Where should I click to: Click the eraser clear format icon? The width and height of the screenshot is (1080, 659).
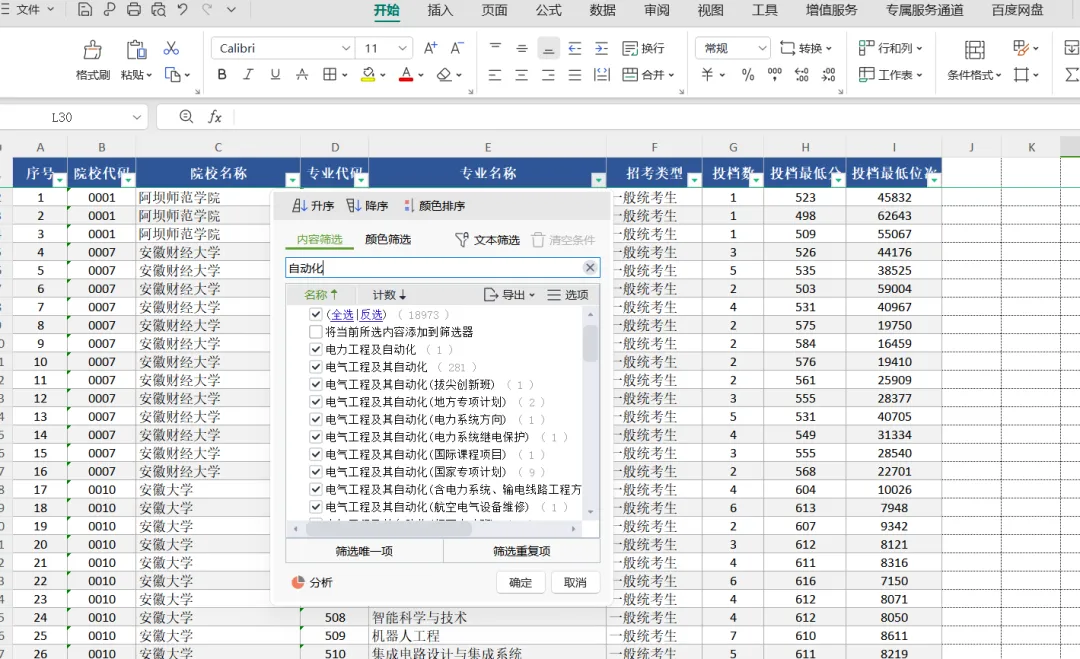coord(444,74)
